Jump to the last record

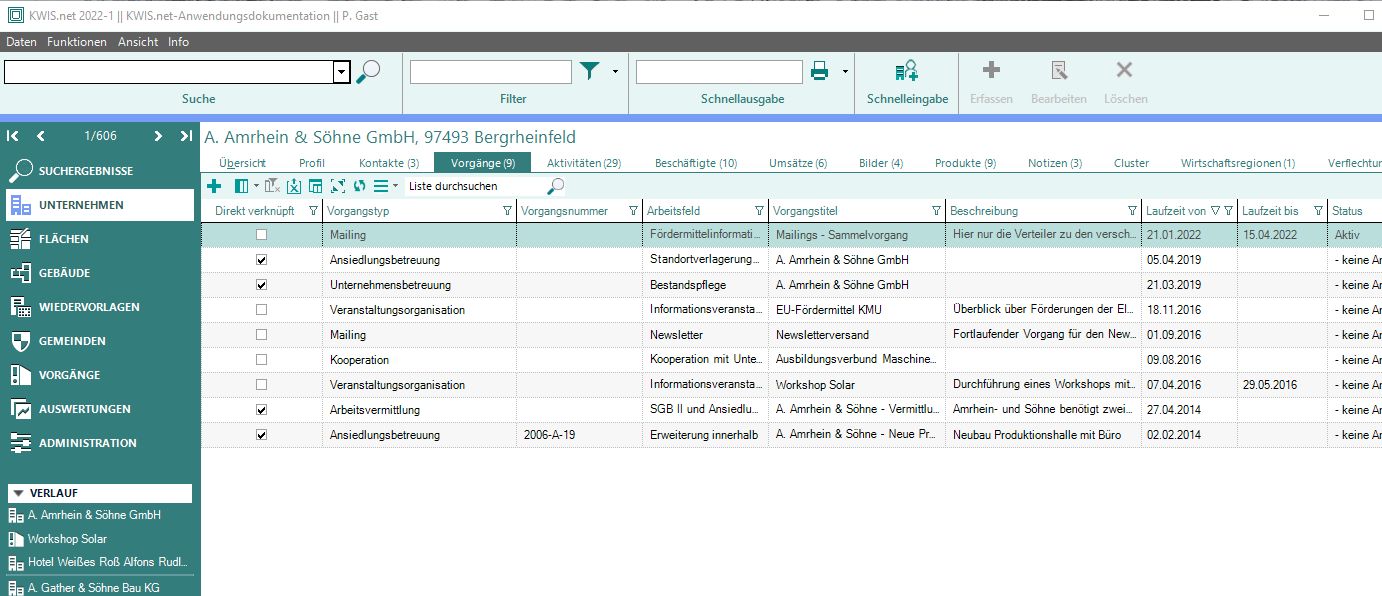click(186, 136)
